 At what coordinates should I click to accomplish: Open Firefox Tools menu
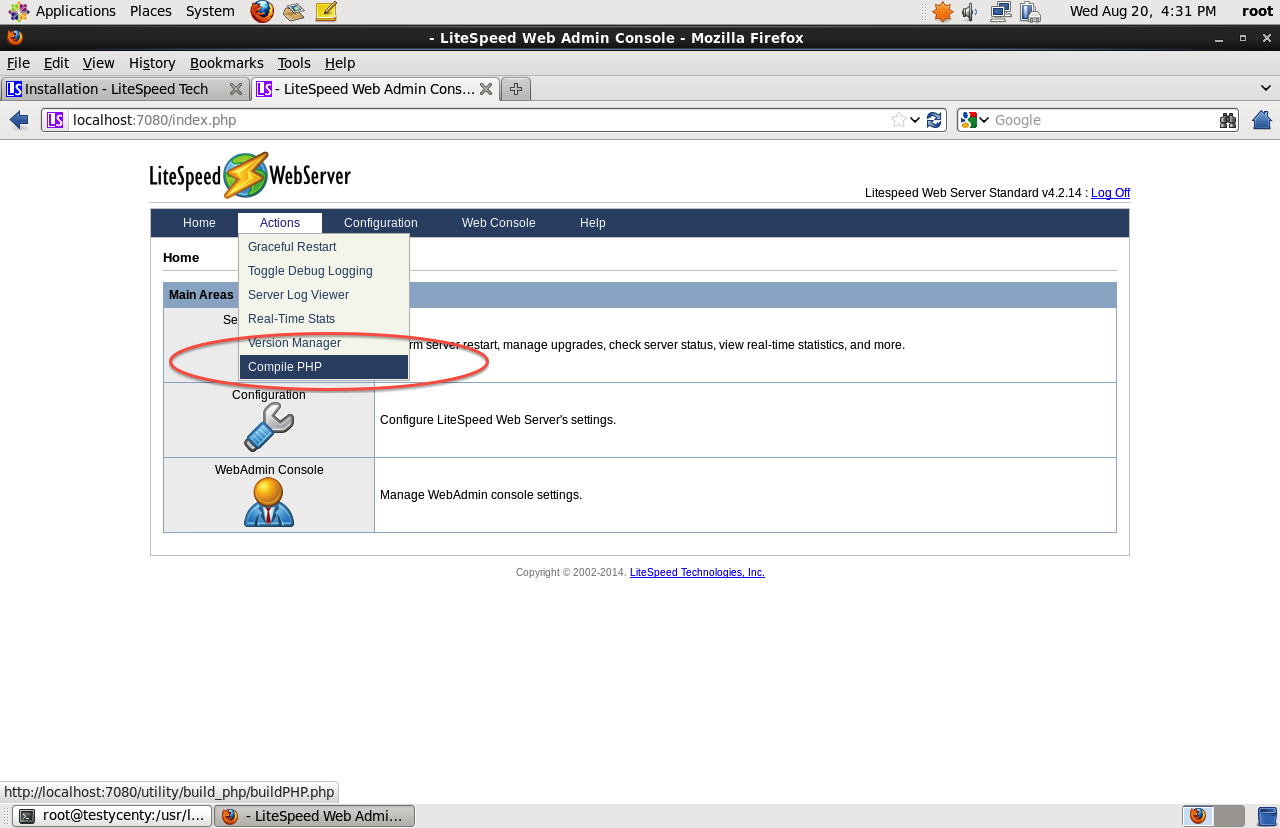coord(294,63)
